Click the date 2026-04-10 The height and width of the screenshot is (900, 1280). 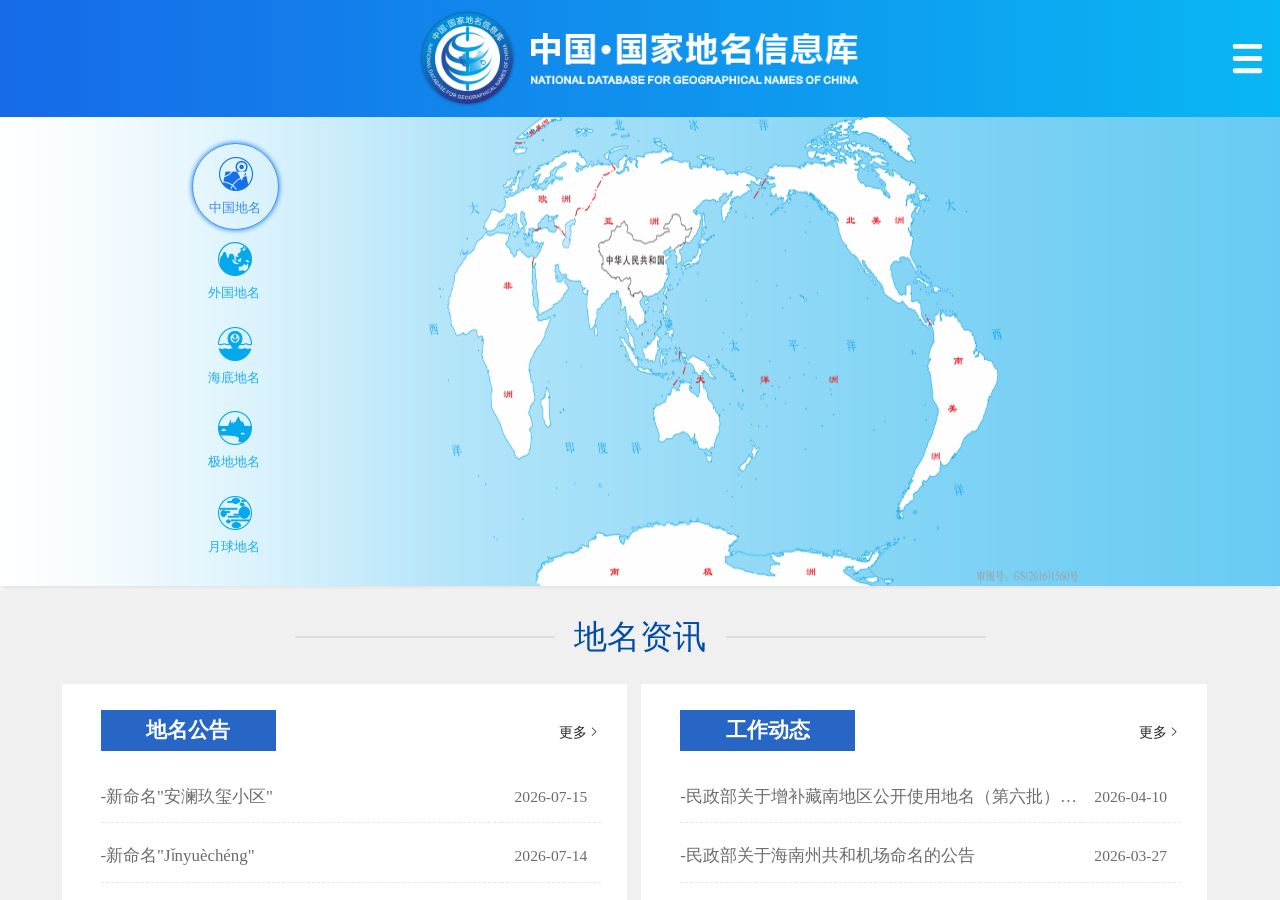tap(1130, 797)
